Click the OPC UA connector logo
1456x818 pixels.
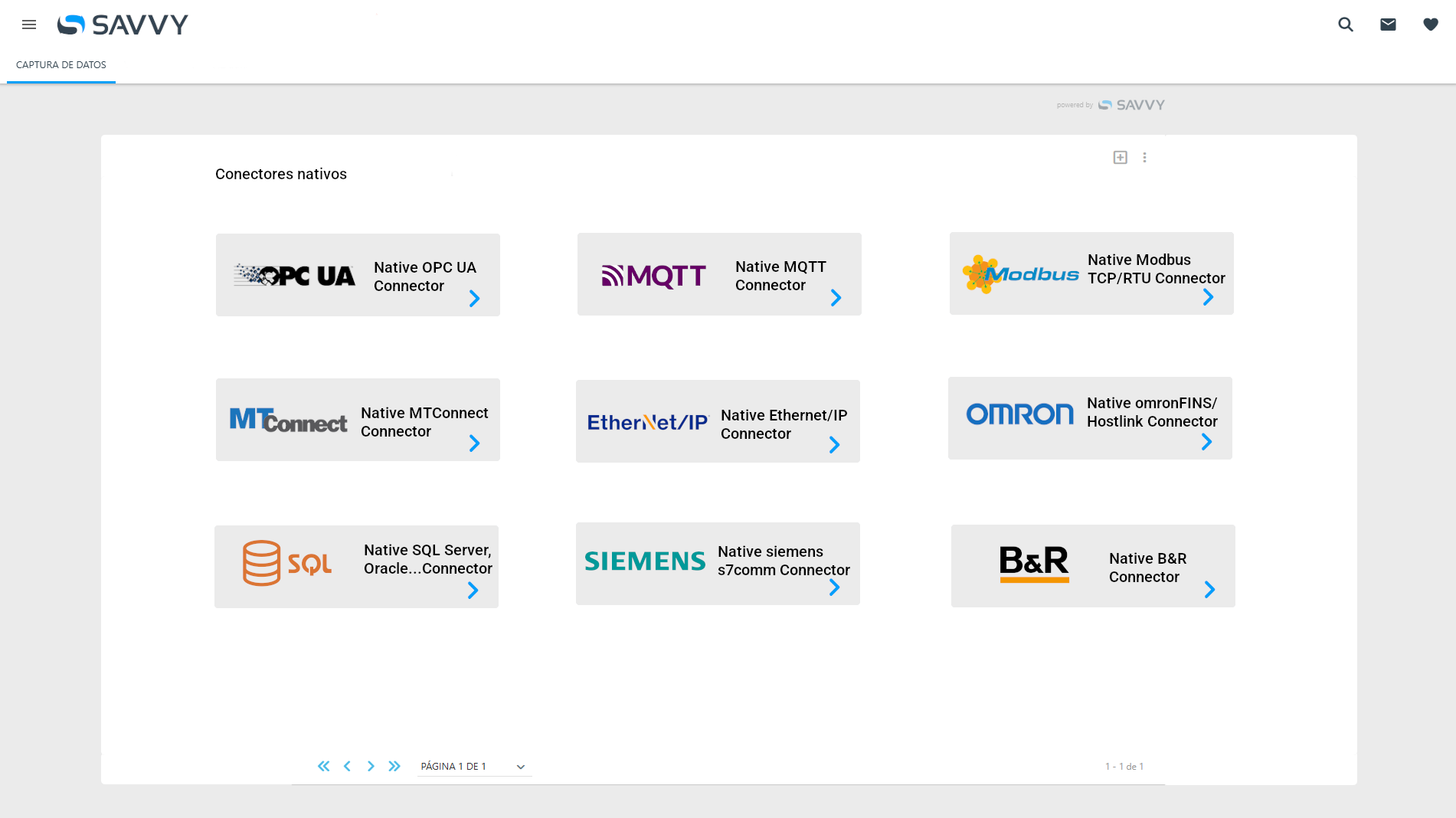click(294, 274)
